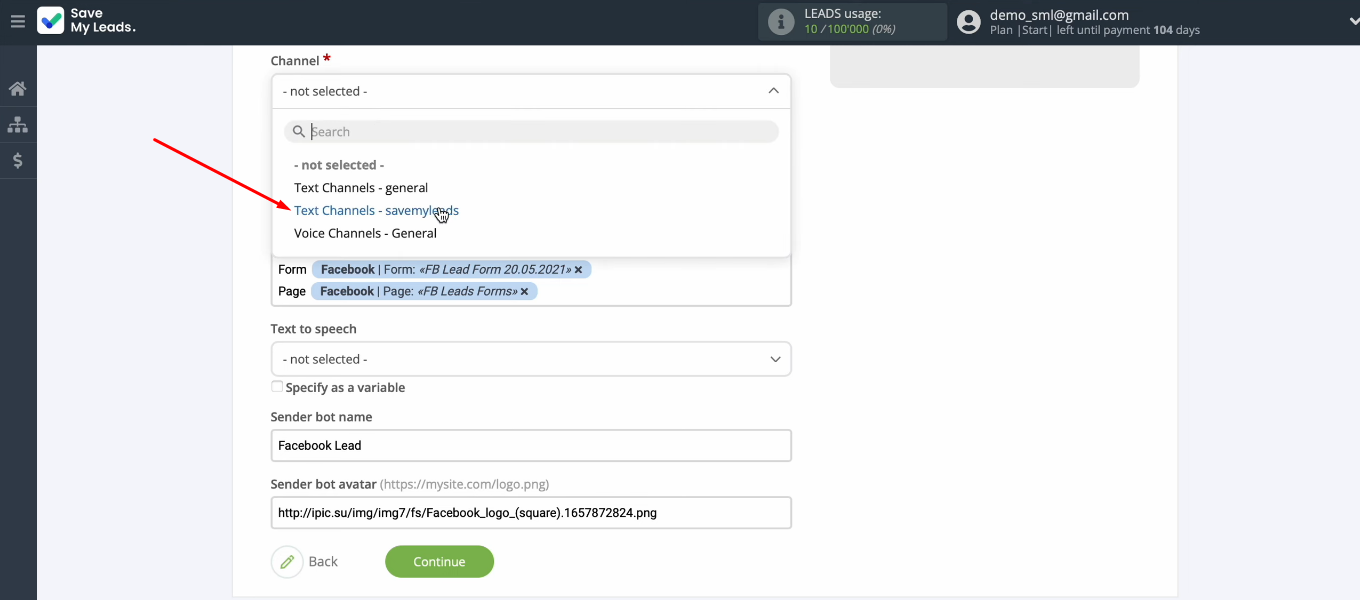Image resolution: width=1360 pixels, height=600 pixels.
Task: Click the Sender bot avatar URL field
Action: click(x=531, y=513)
